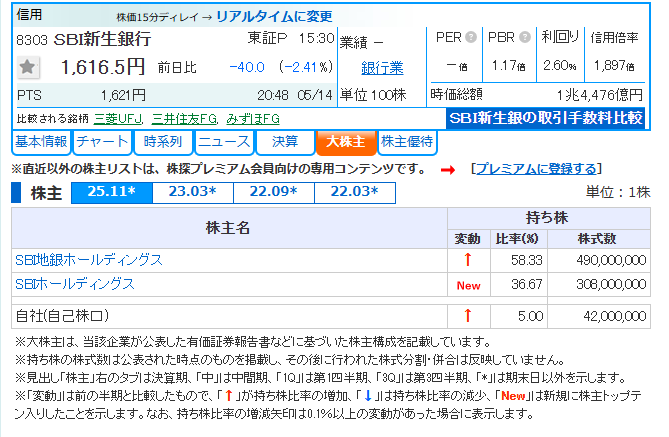Screen dimensions: 669x437
Task: Add SBI新生銀行 to favorites with star icon
Action: pos(28,67)
